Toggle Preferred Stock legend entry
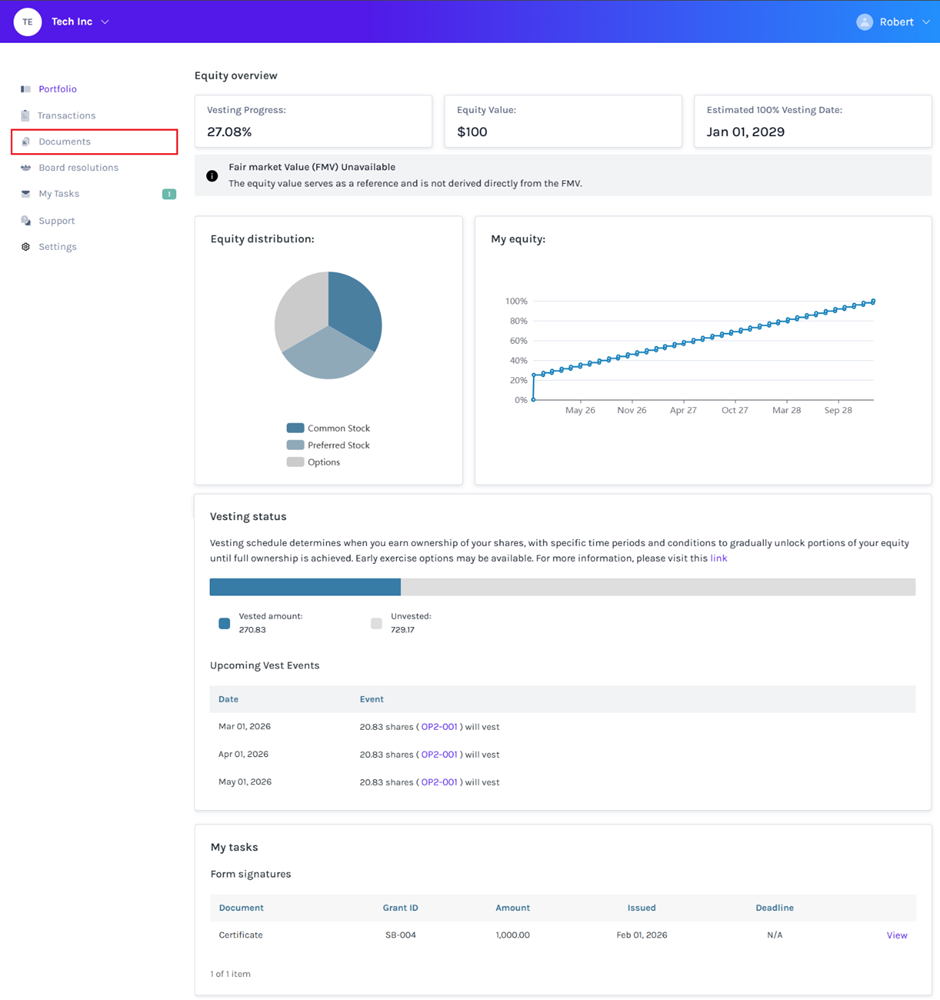 (328, 445)
